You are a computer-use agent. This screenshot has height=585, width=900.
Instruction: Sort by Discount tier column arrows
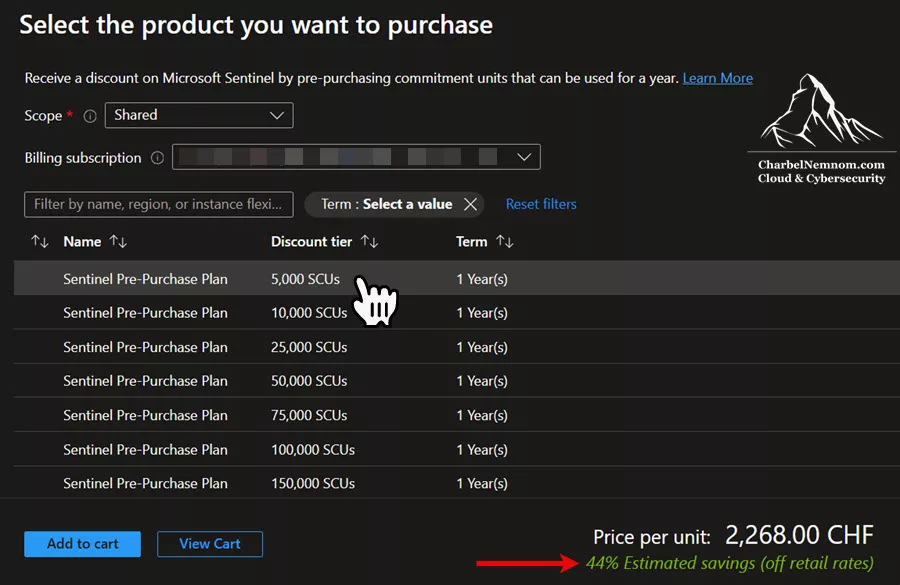pyautogui.click(x=370, y=242)
